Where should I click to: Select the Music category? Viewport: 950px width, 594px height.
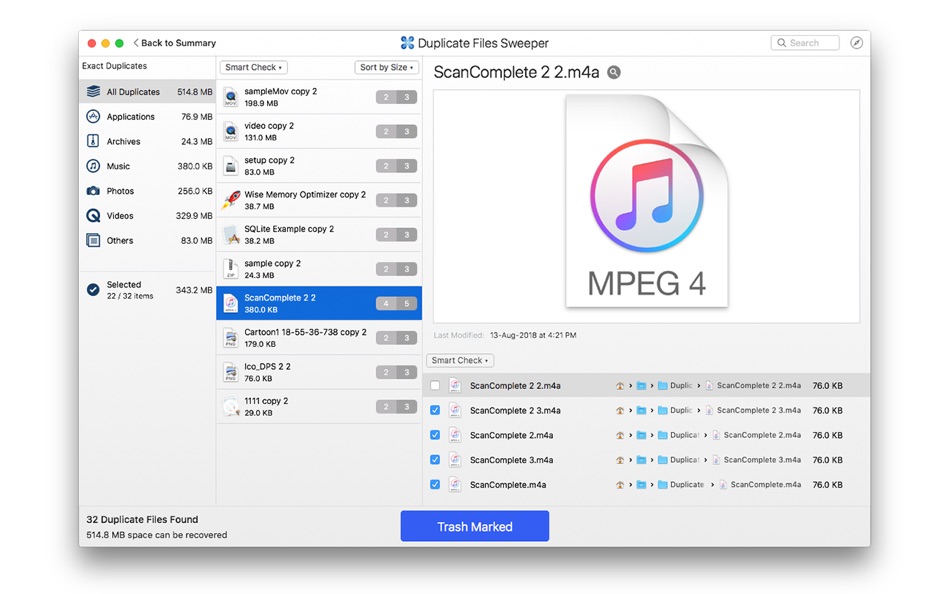point(148,166)
